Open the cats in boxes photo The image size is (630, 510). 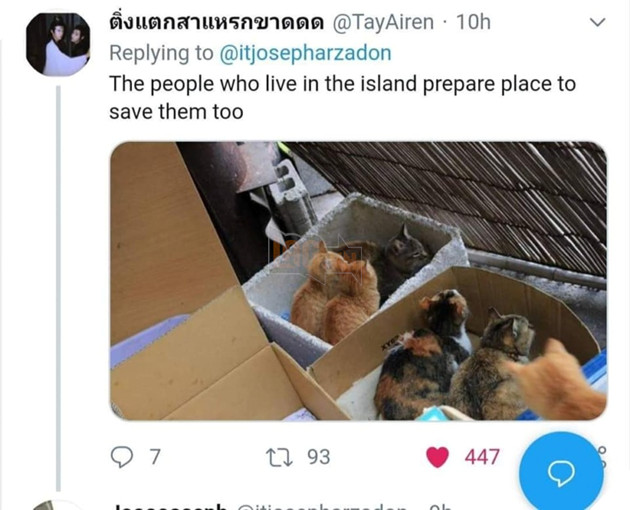tap(358, 281)
